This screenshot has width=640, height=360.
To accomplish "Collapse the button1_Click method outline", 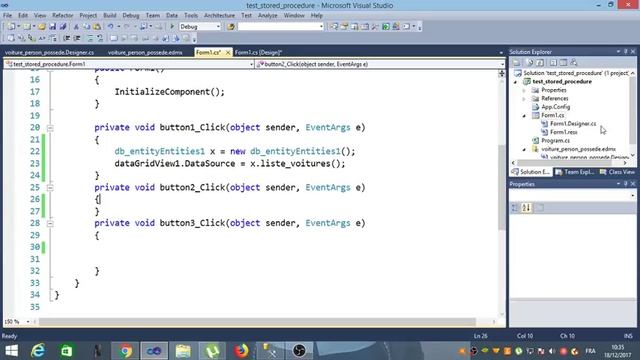I will [x=50, y=128].
